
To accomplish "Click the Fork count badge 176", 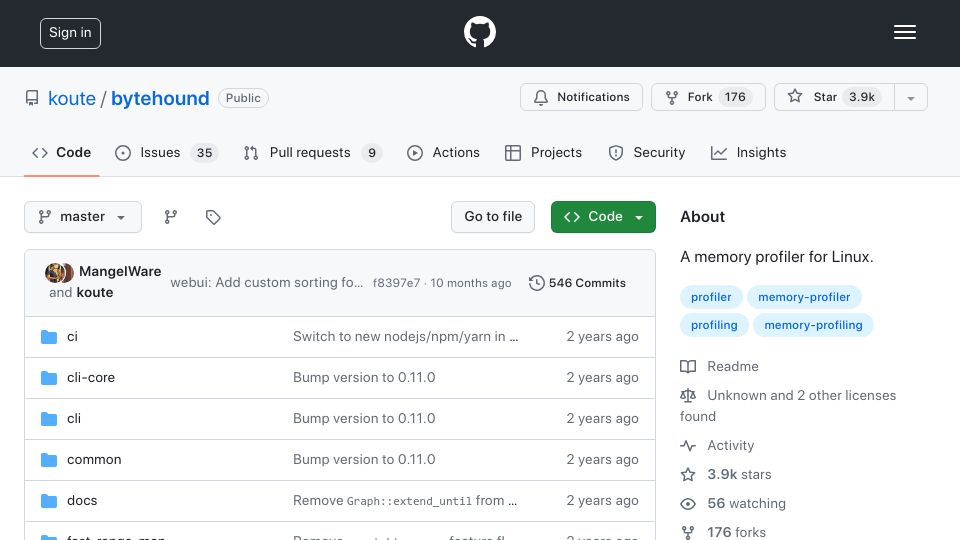I will pyautogui.click(x=735, y=97).
